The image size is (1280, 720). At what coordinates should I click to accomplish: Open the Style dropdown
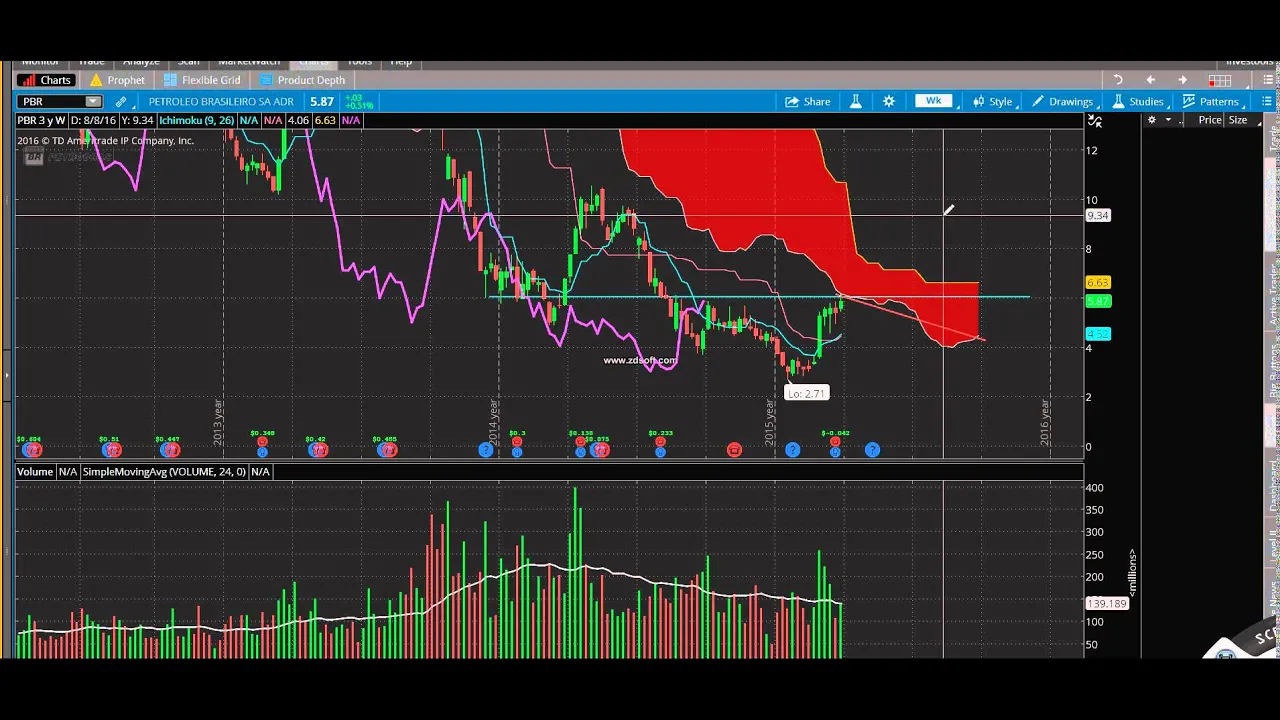993,102
